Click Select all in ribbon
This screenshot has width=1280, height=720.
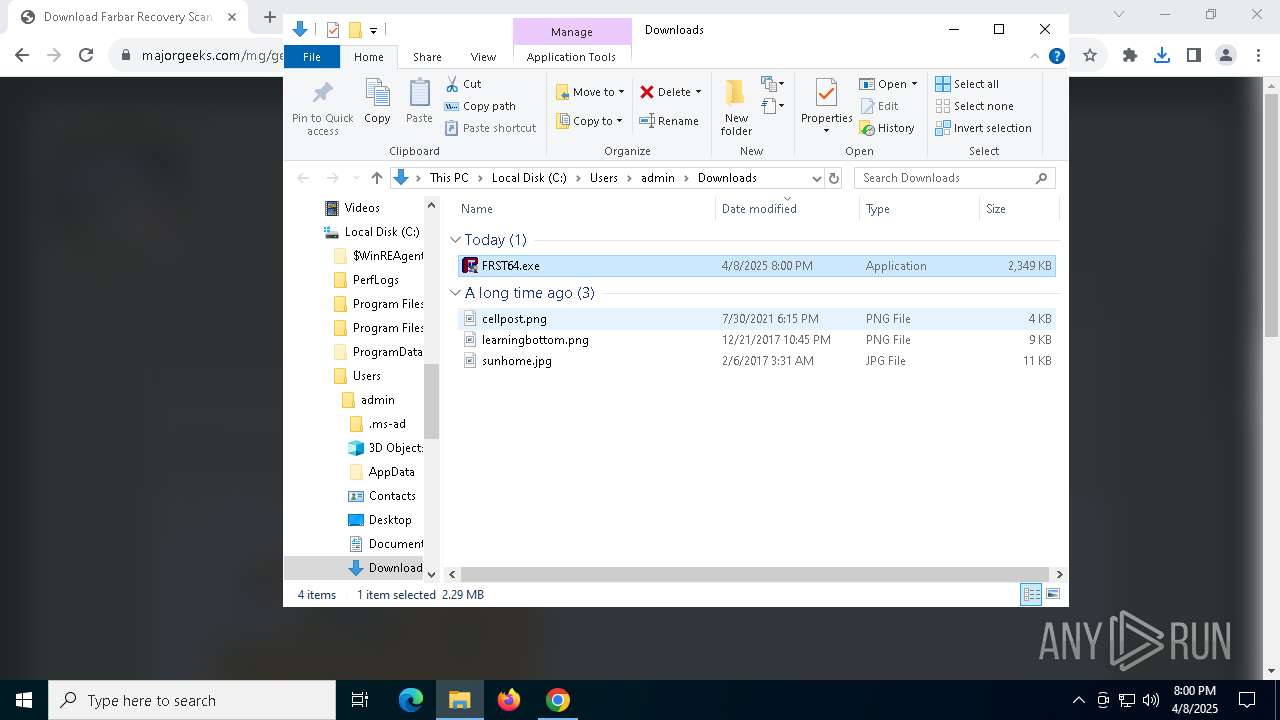coord(967,84)
